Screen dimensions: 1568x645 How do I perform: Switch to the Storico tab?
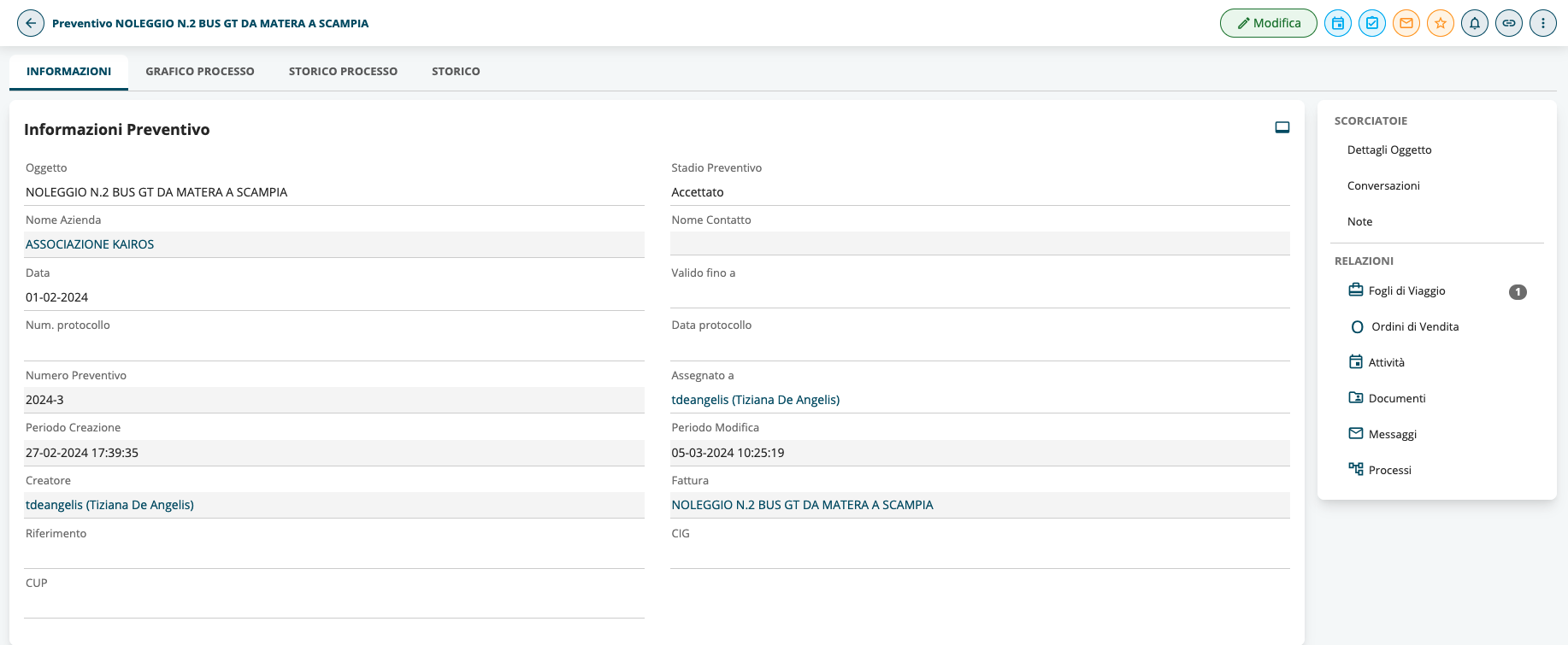click(x=456, y=72)
